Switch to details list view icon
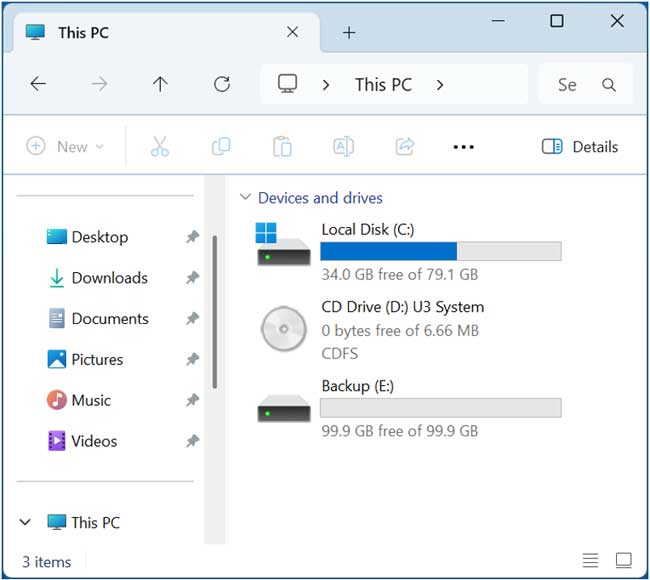 point(590,560)
